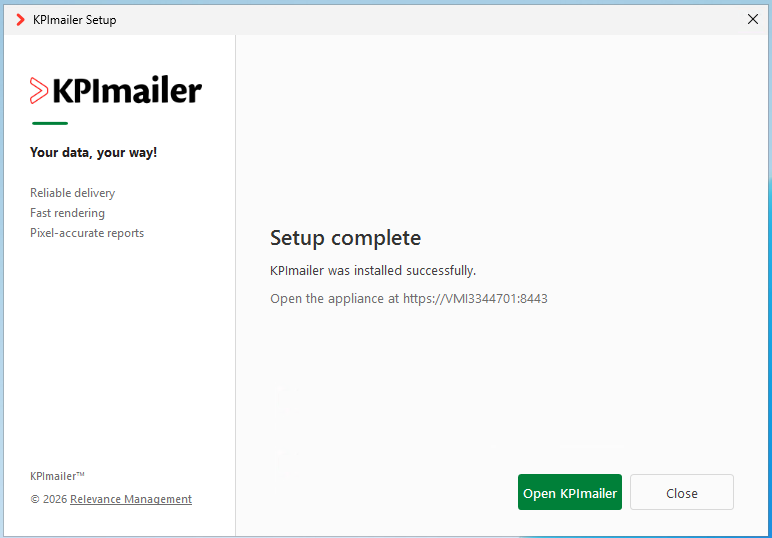Viewport: 772px width, 538px height.
Task: Select the 'Setup complete' heading
Action: click(345, 238)
